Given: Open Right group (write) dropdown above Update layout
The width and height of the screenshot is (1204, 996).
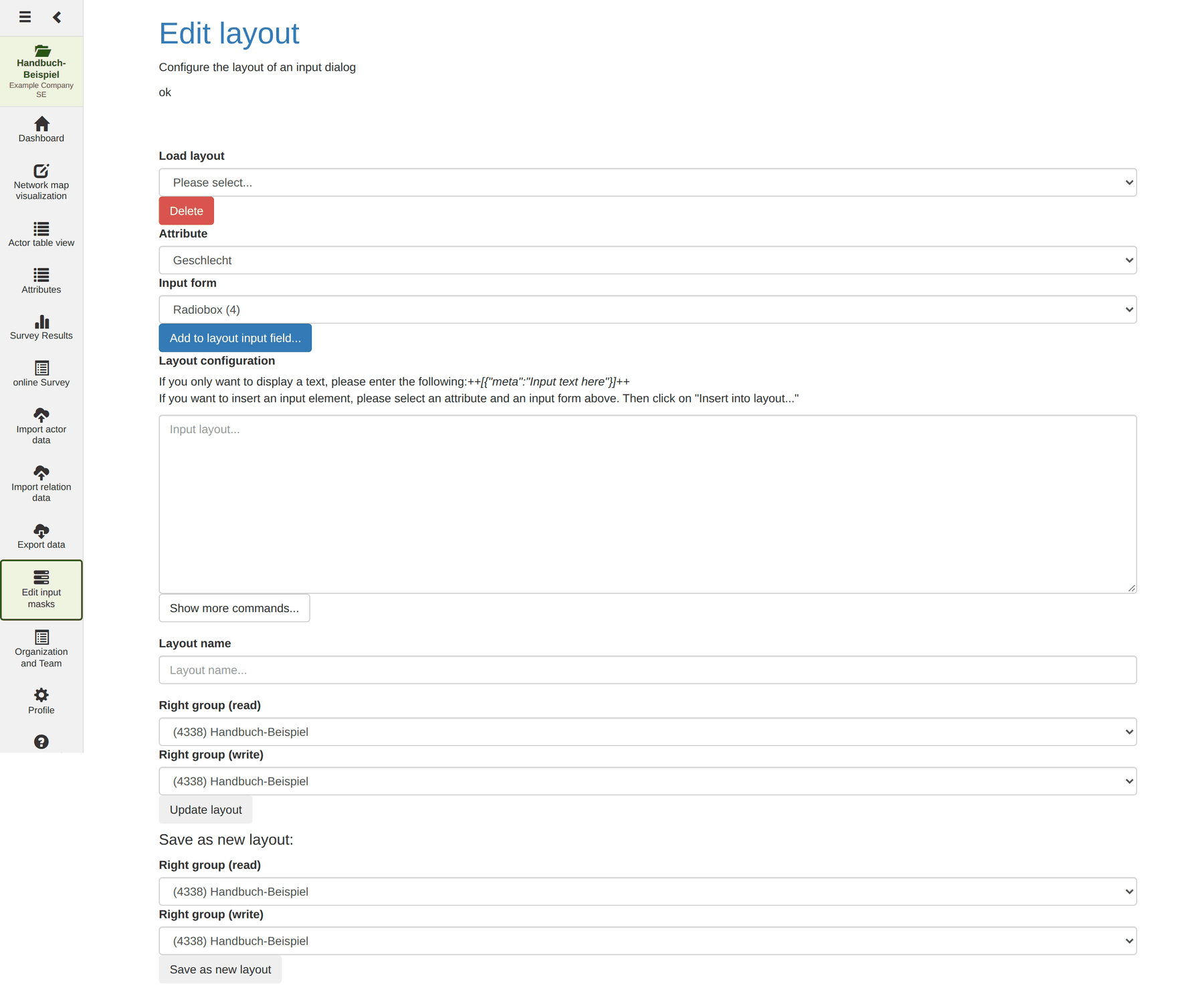Looking at the screenshot, I should pos(647,781).
